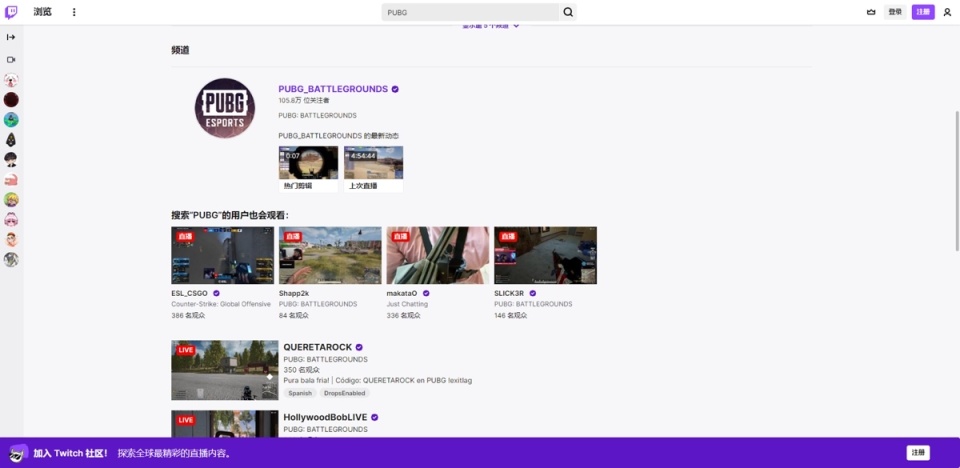This screenshot has width=960, height=468.
Task: Click the page vertical scrollbar
Action: click(957, 181)
